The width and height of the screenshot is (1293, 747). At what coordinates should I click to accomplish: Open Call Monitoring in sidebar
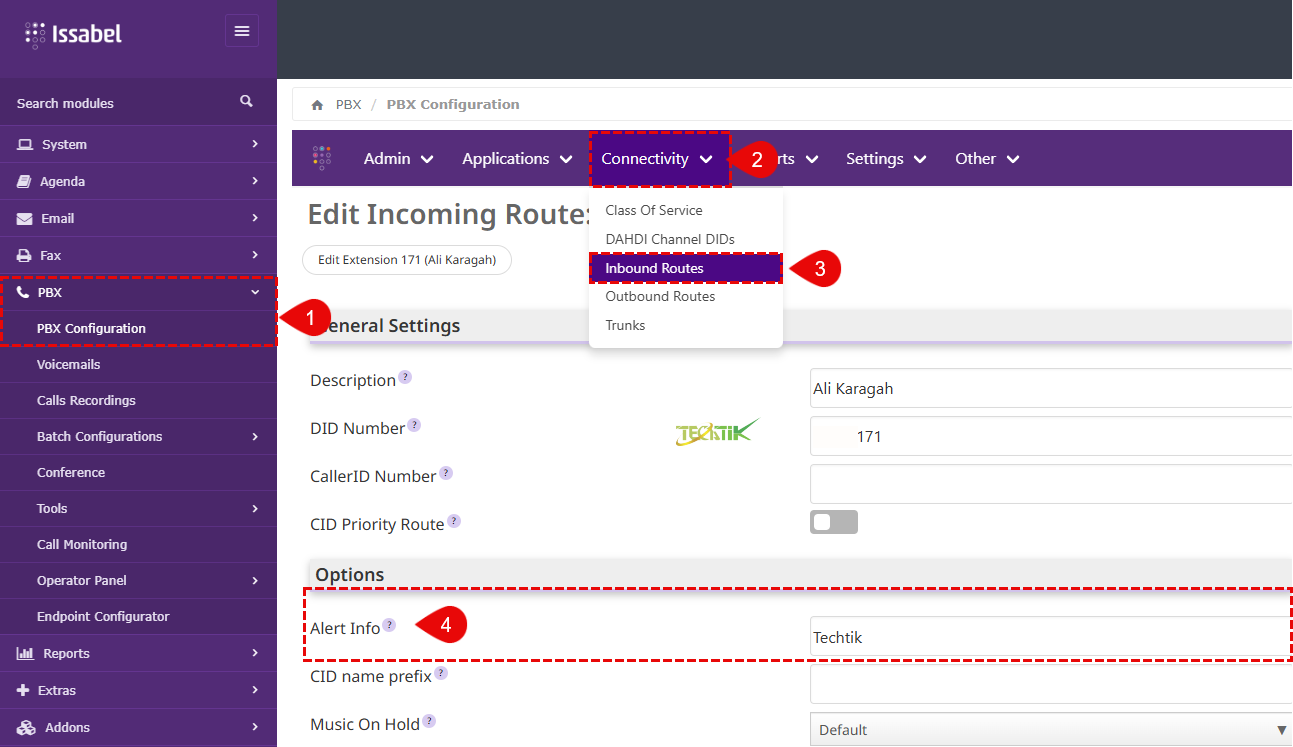tap(82, 544)
